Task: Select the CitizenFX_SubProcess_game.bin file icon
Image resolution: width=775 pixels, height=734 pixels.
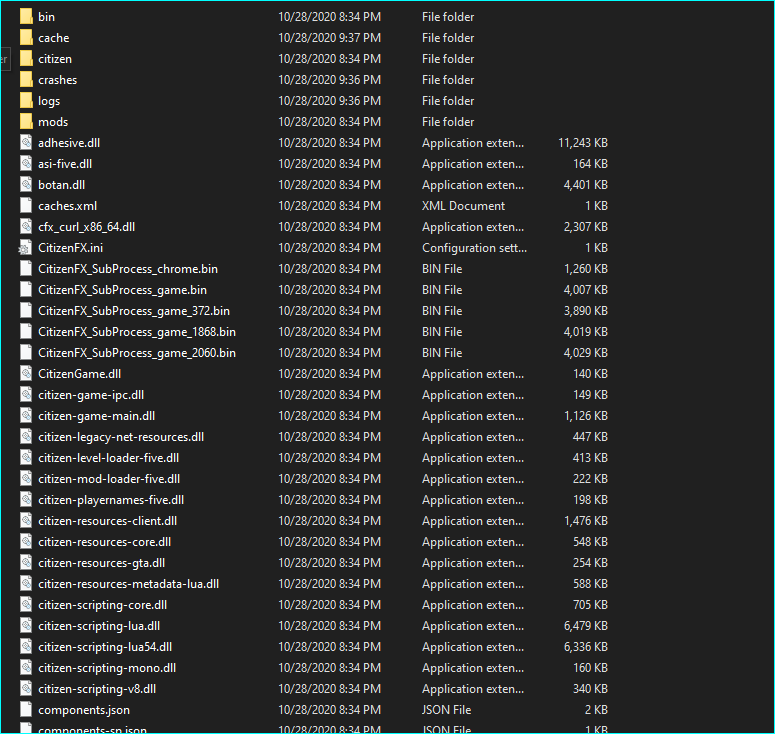Action: pos(26,290)
